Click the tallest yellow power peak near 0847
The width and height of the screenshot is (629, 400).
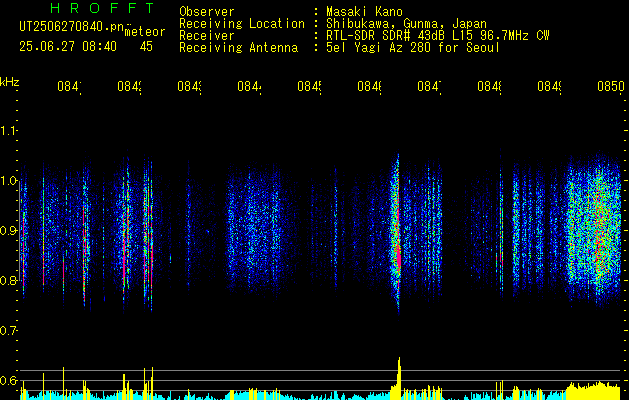tap(399, 377)
